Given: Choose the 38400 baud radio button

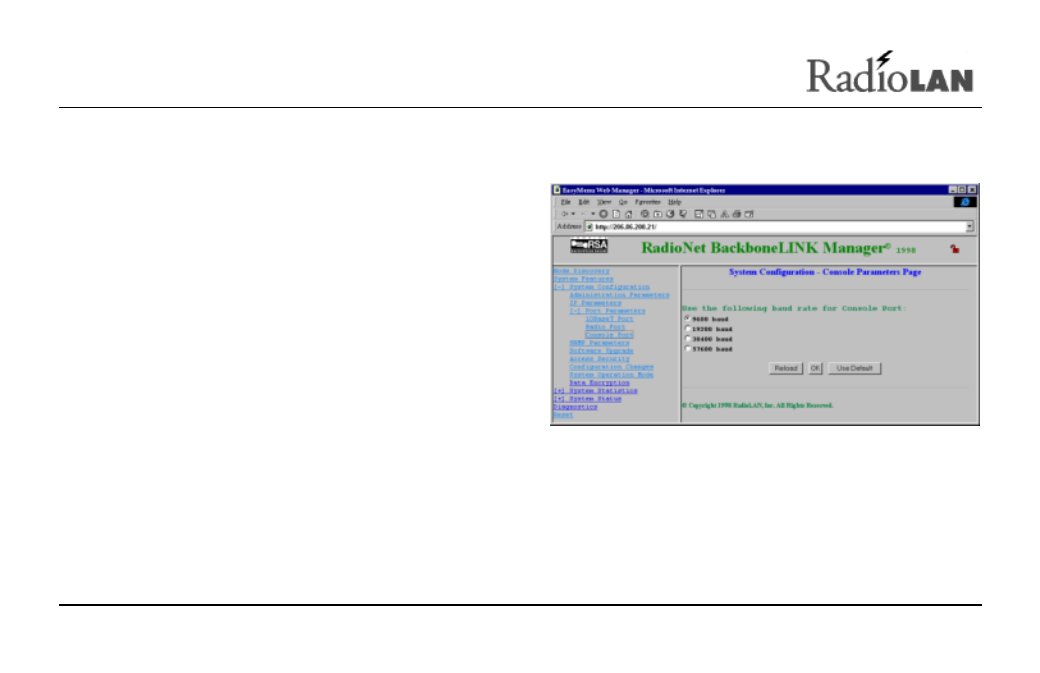Looking at the screenshot, I should 687,338.
